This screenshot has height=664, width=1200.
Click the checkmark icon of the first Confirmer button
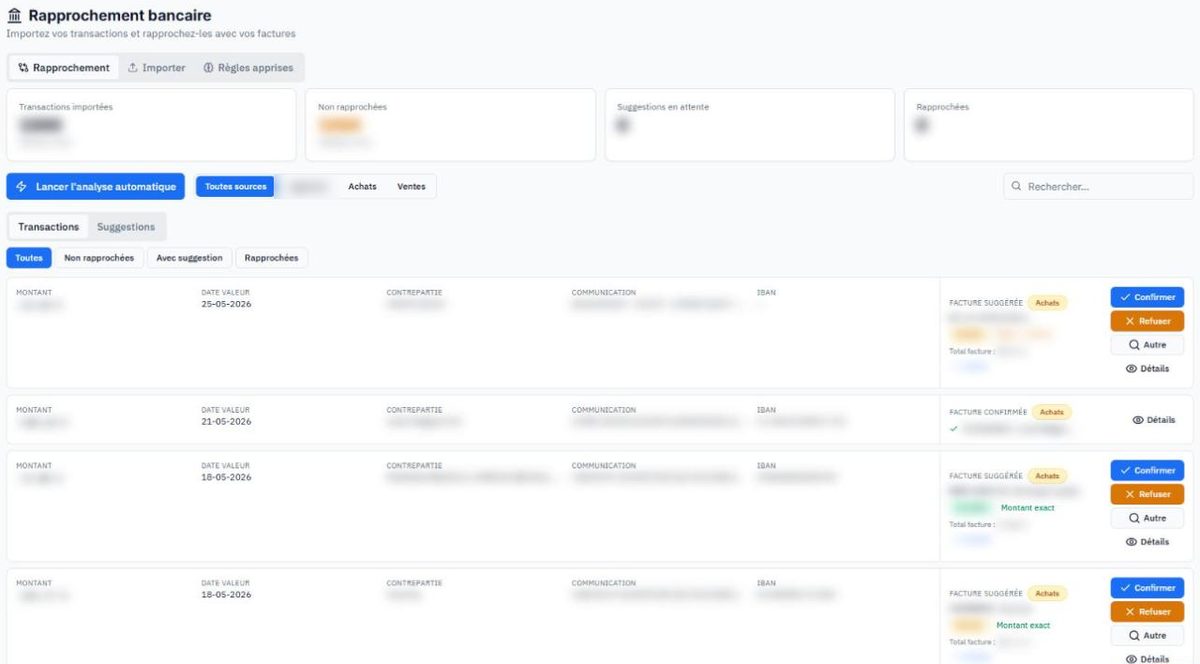pos(1126,297)
